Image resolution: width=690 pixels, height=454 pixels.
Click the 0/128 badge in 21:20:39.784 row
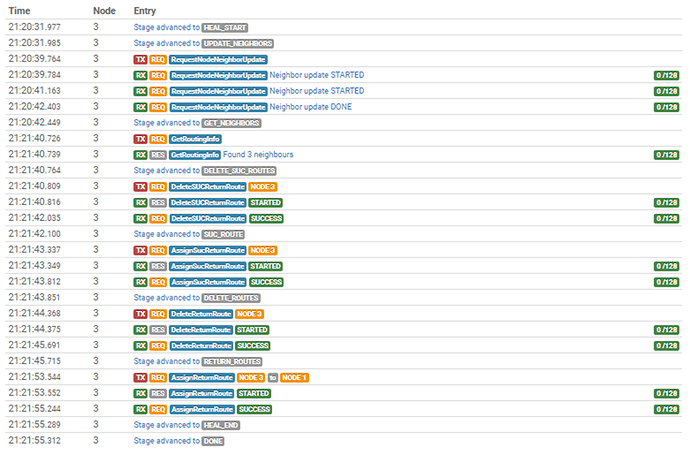666,75
